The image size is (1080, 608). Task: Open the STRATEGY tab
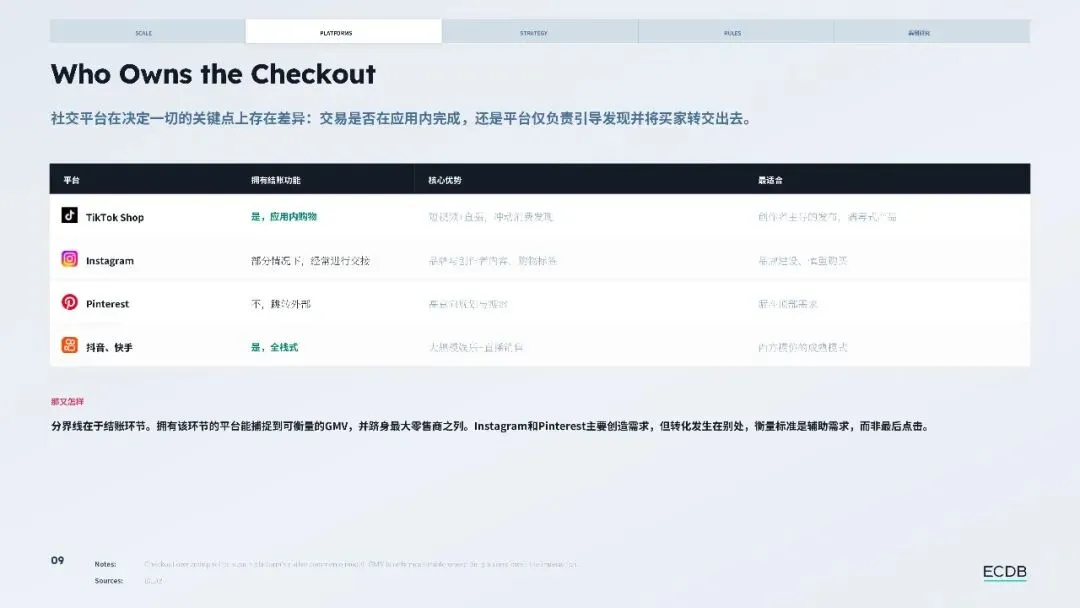tap(540, 32)
